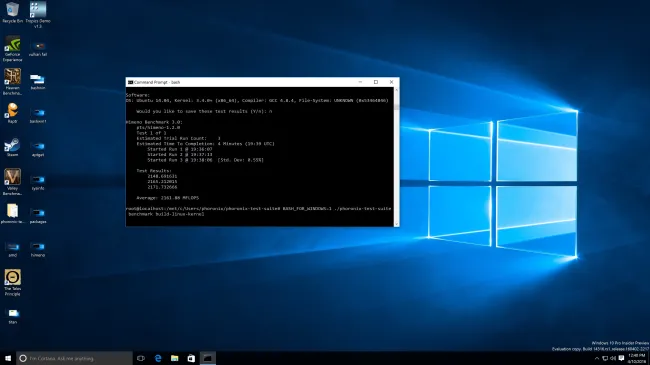Select the phoronix-test-suite folder icon
Image resolution: width=650 pixels, height=365 pixels.
coord(12,214)
